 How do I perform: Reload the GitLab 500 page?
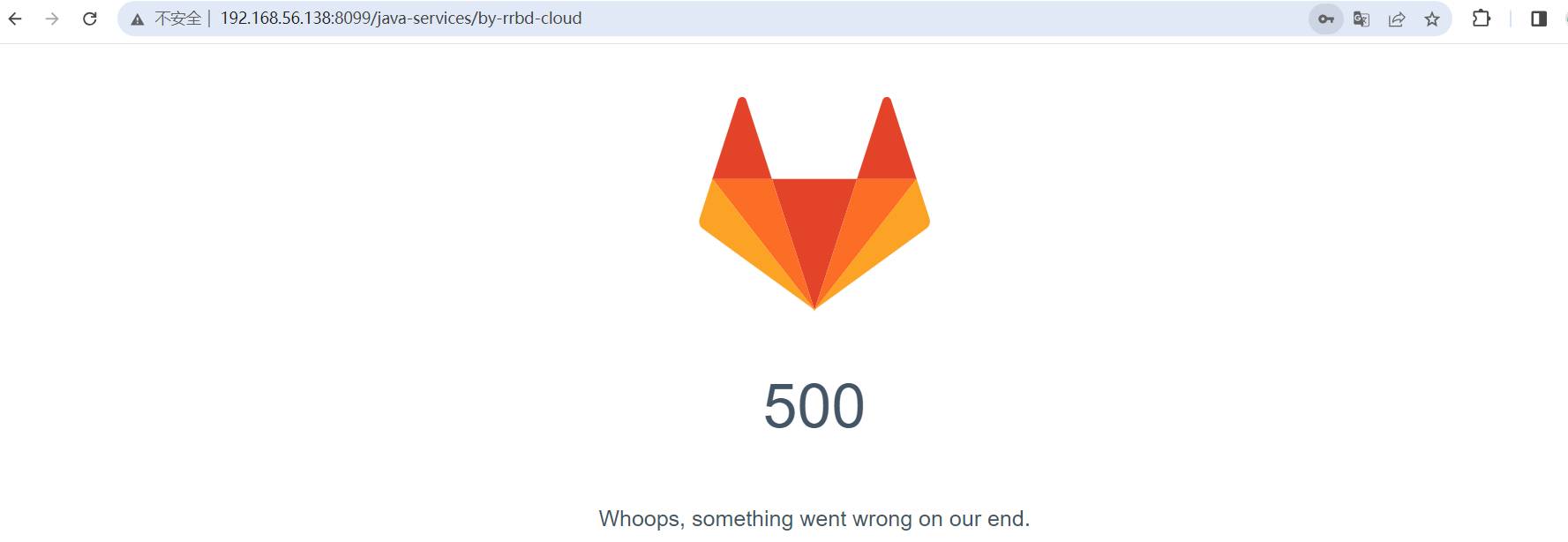pos(89,19)
